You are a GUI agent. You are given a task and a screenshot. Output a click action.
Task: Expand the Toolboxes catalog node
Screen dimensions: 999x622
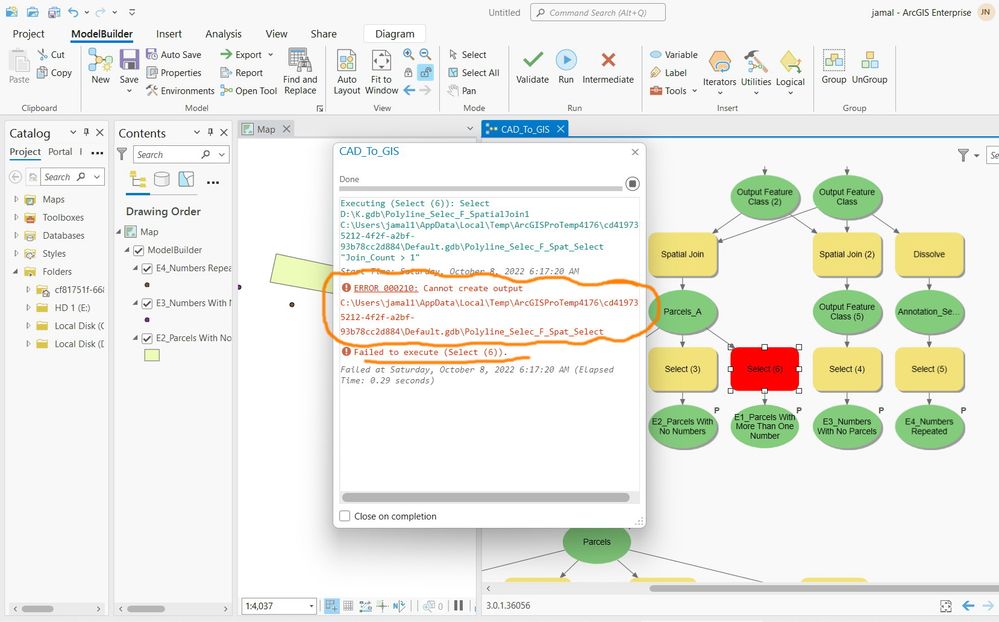(x=16, y=217)
